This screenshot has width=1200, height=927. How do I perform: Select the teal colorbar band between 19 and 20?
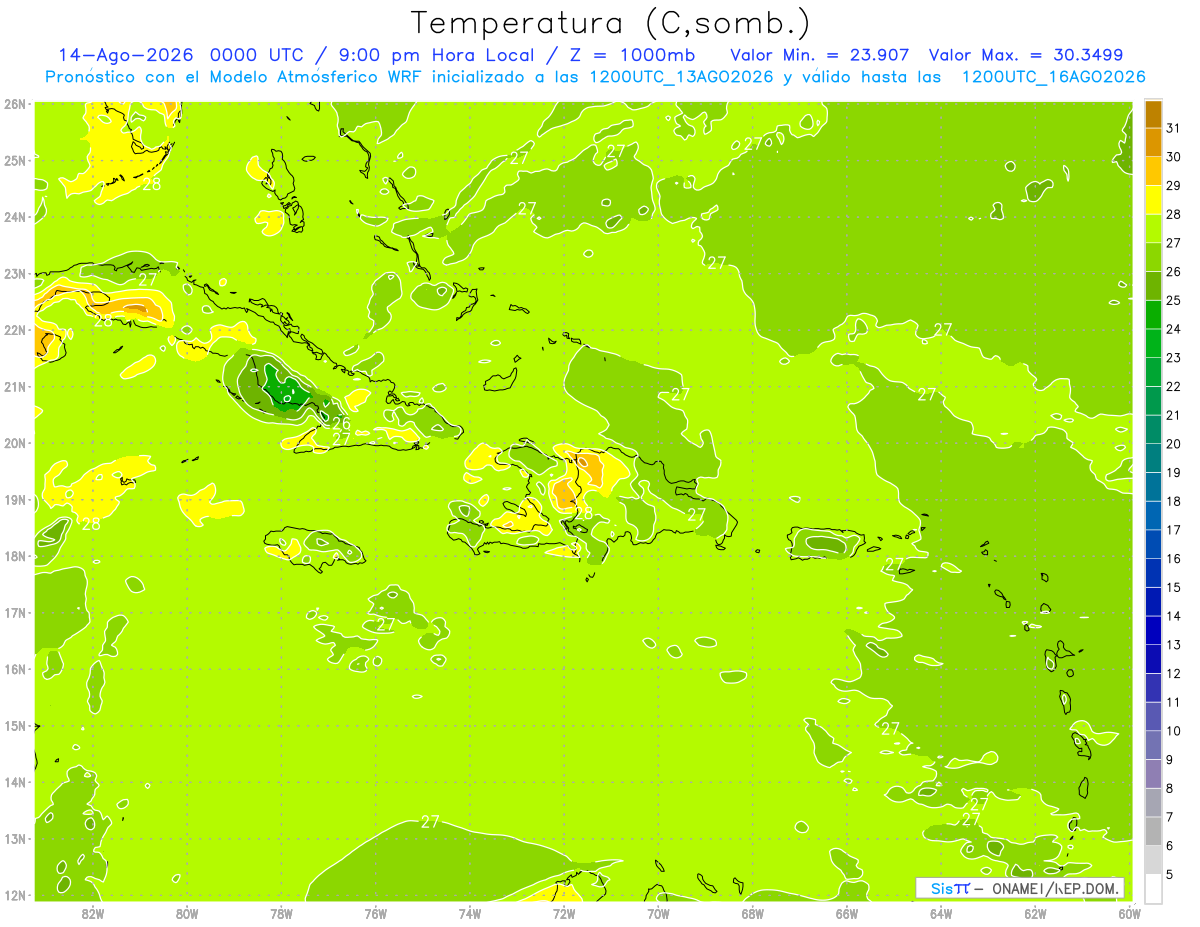[x=1153, y=459]
